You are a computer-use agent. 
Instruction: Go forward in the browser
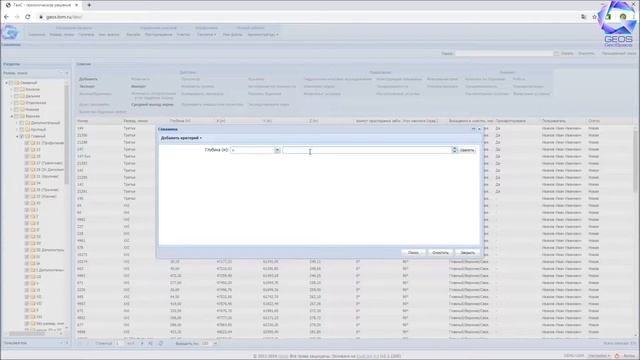17,17
